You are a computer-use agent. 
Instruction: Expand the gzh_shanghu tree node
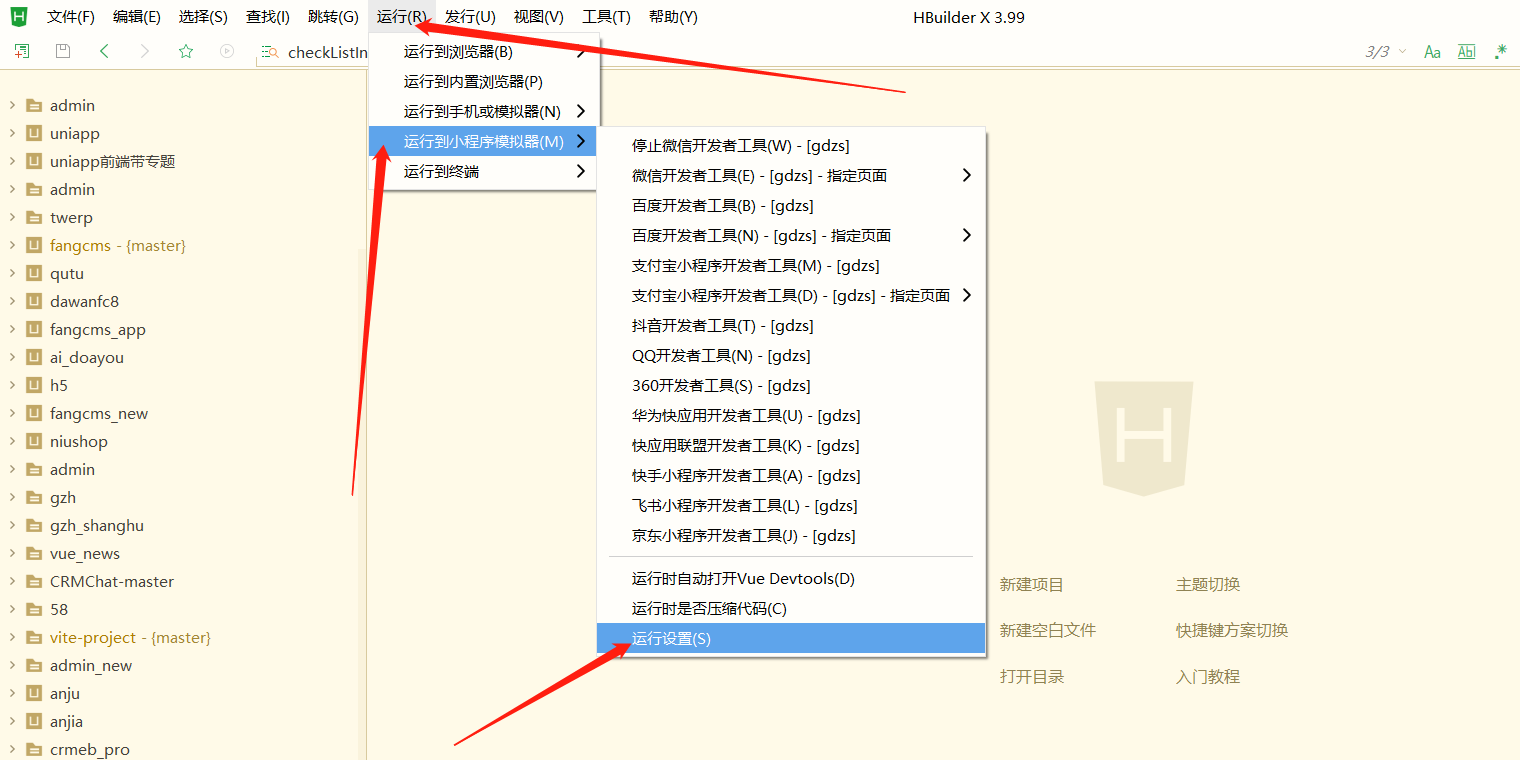pyautogui.click(x=12, y=525)
